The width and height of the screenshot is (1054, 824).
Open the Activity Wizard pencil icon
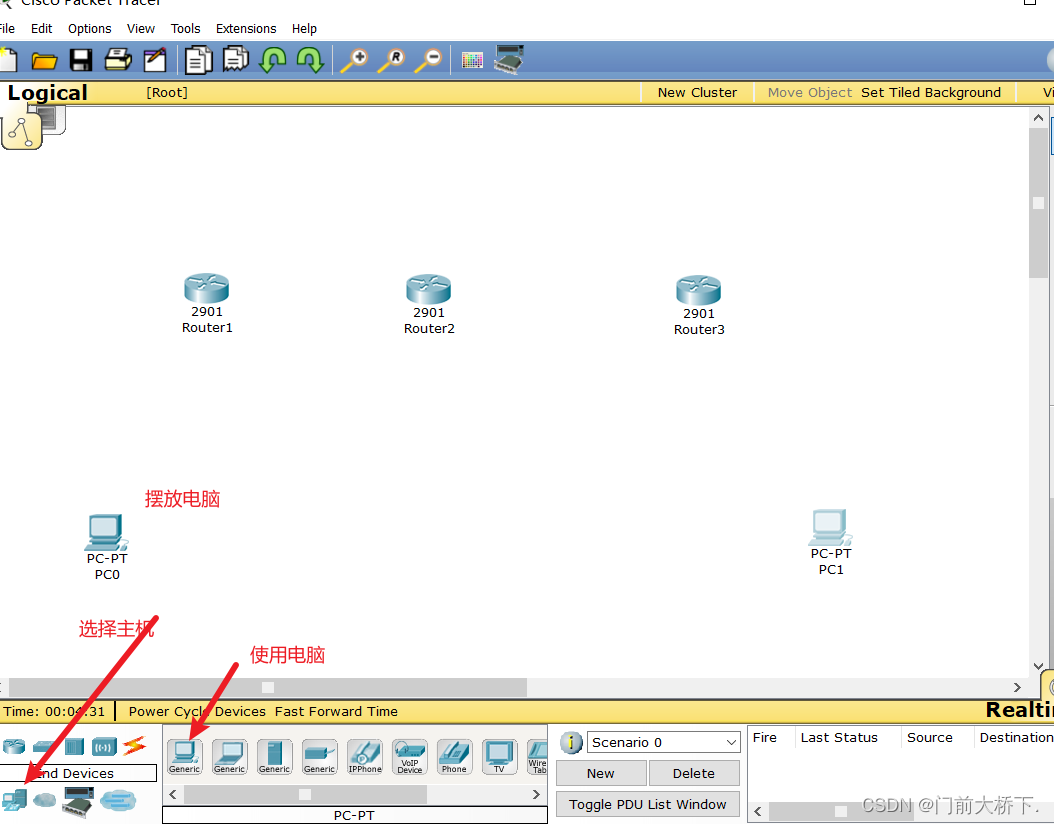[155, 60]
